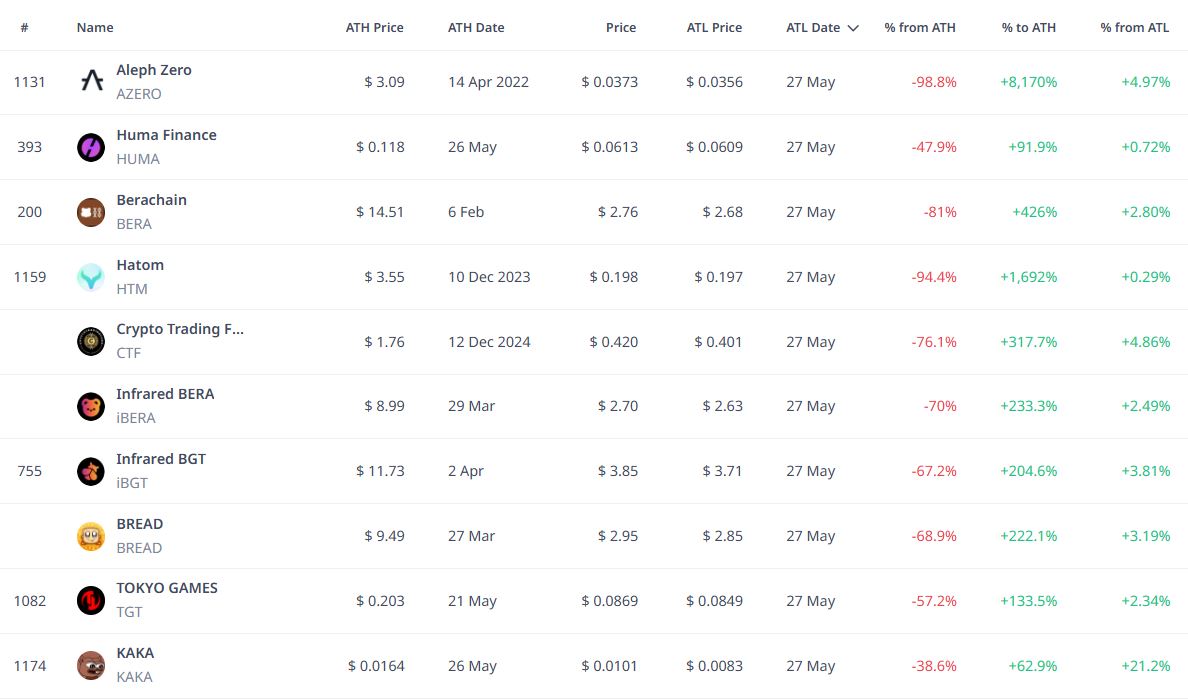Open the Crypto Trading Fund logo

pos(91,342)
